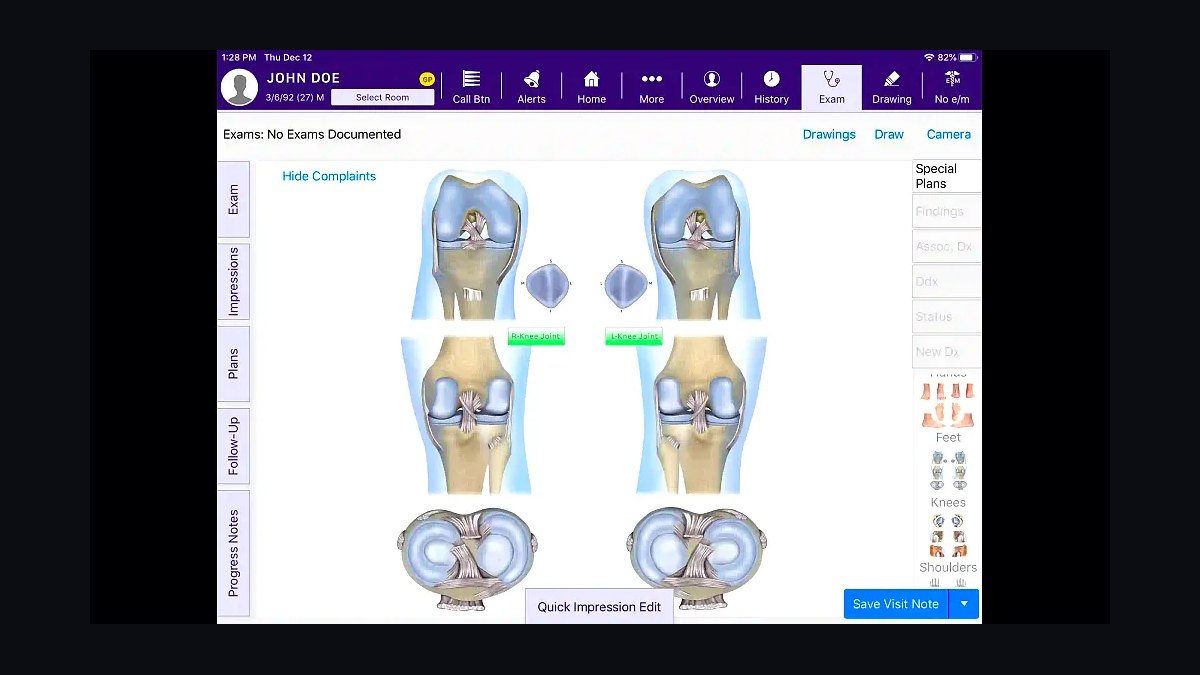Select the L-Knee Joint green label
Screen dimensions: 1200x675
633,337
